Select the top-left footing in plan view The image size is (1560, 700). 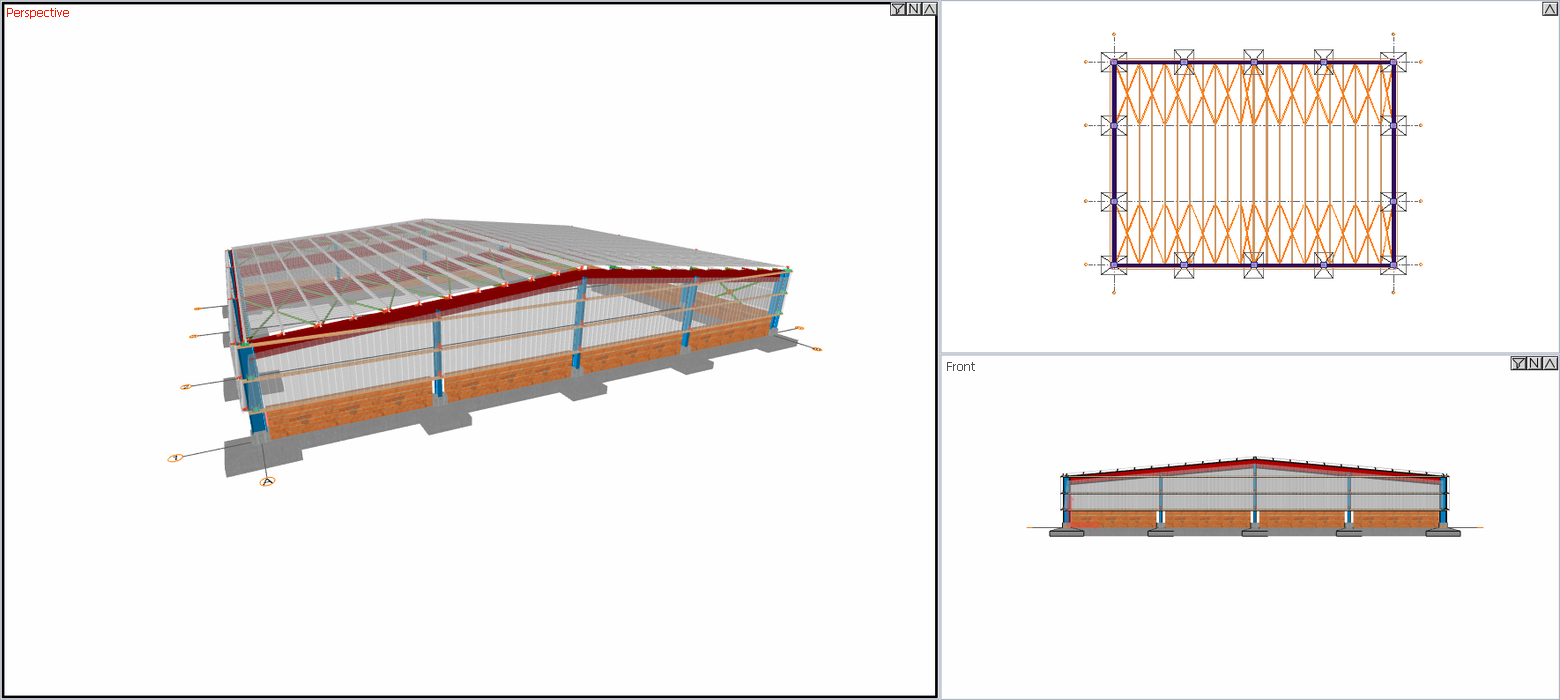(x=1114, y=62)
